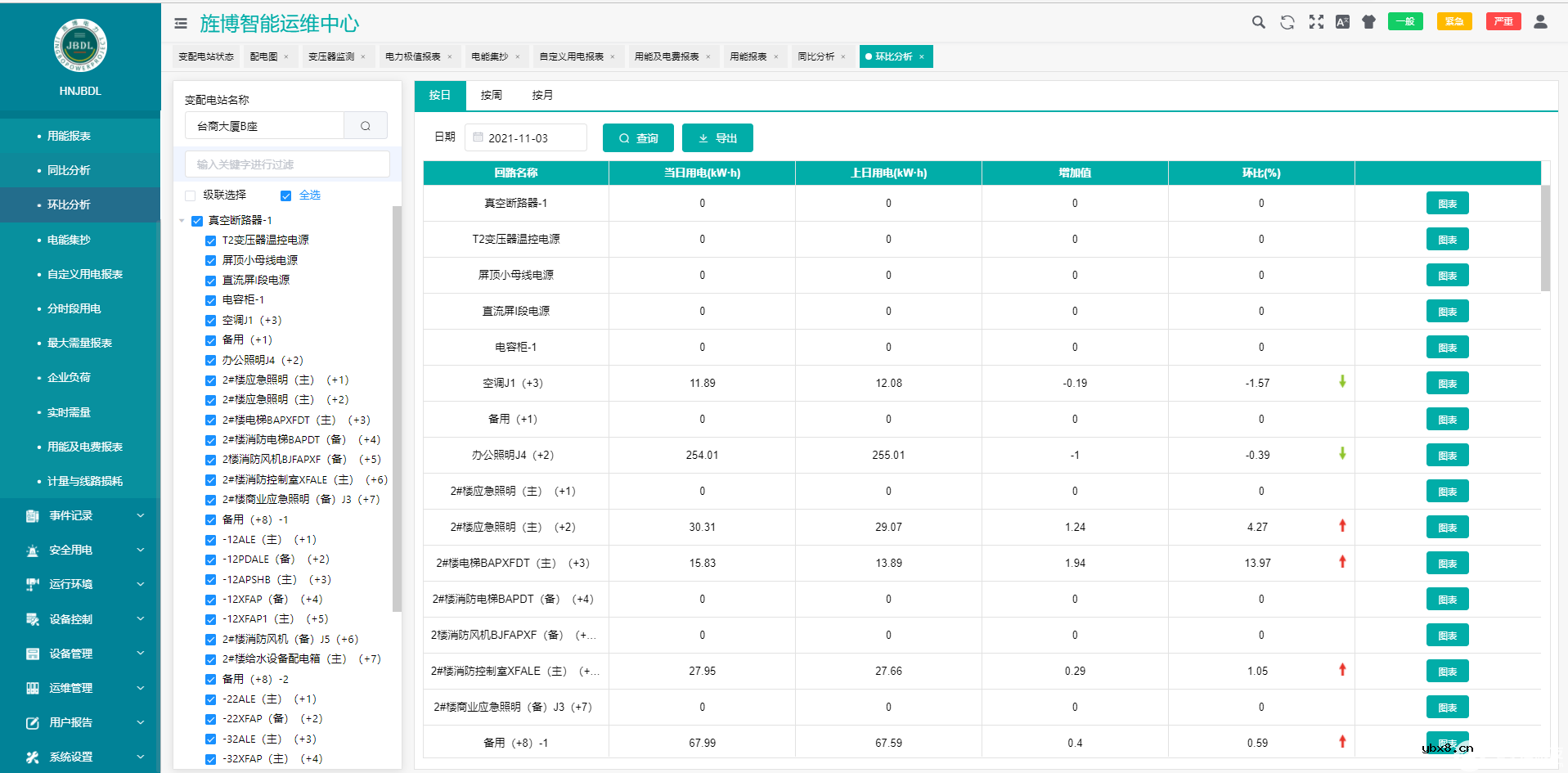Open the global search magnifier icon
Screen dimensions: 1568x773
(x=1258, y=22)
